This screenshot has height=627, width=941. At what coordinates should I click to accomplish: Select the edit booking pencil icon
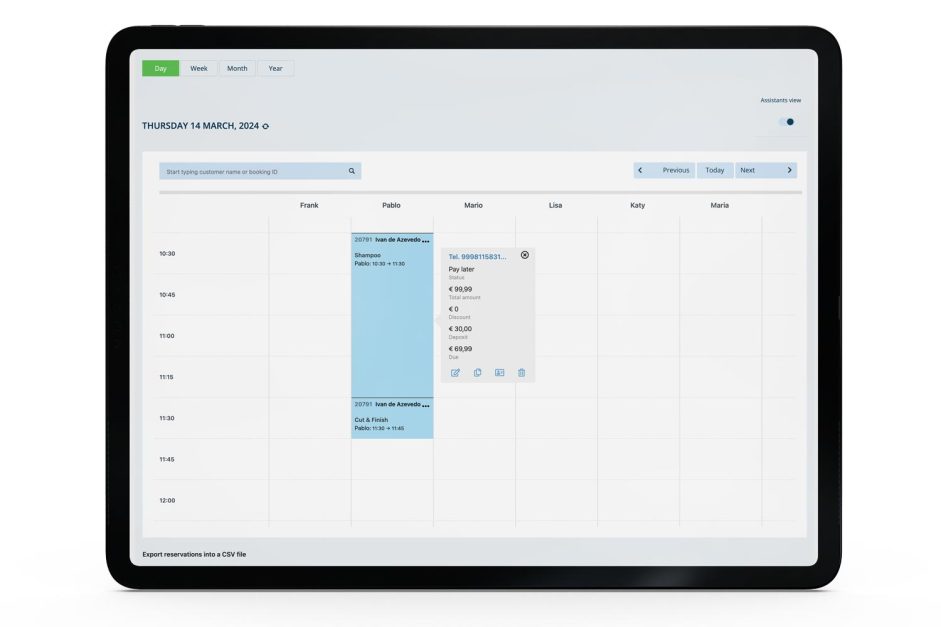pos(455,372)
